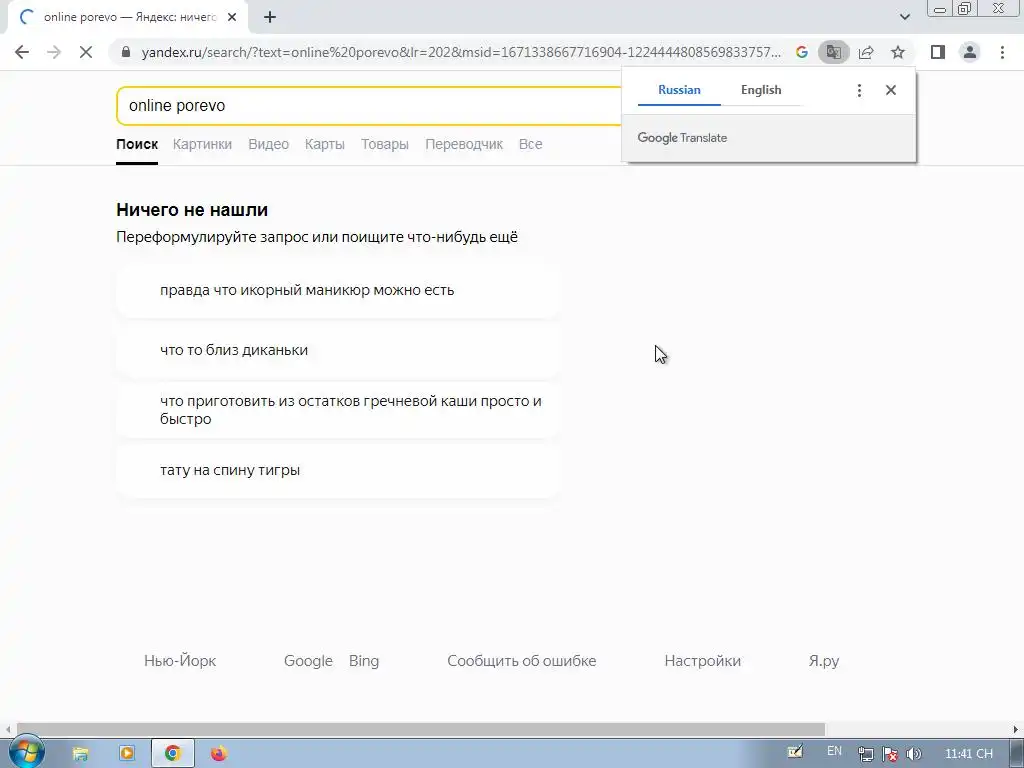The height and width of the screenshot is (768, 1024).
Task: Click Сообщить об ошибке link
Action: [x=522, y=661]
